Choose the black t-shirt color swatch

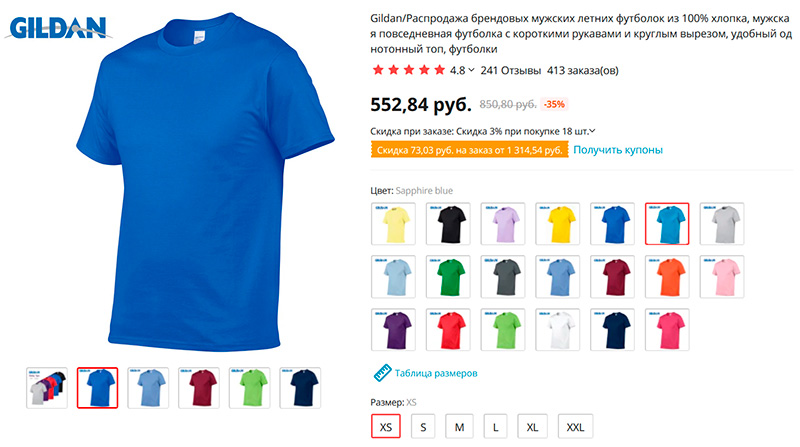point(448,224)
